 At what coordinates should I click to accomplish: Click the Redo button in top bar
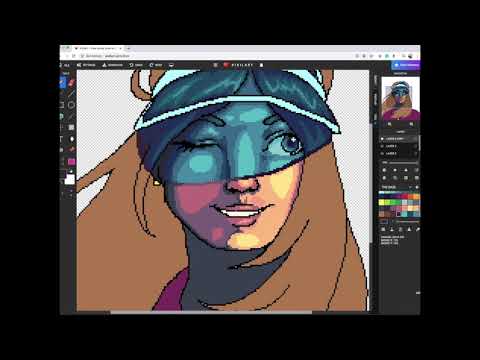pyautogui.click(x=156, y=65)
